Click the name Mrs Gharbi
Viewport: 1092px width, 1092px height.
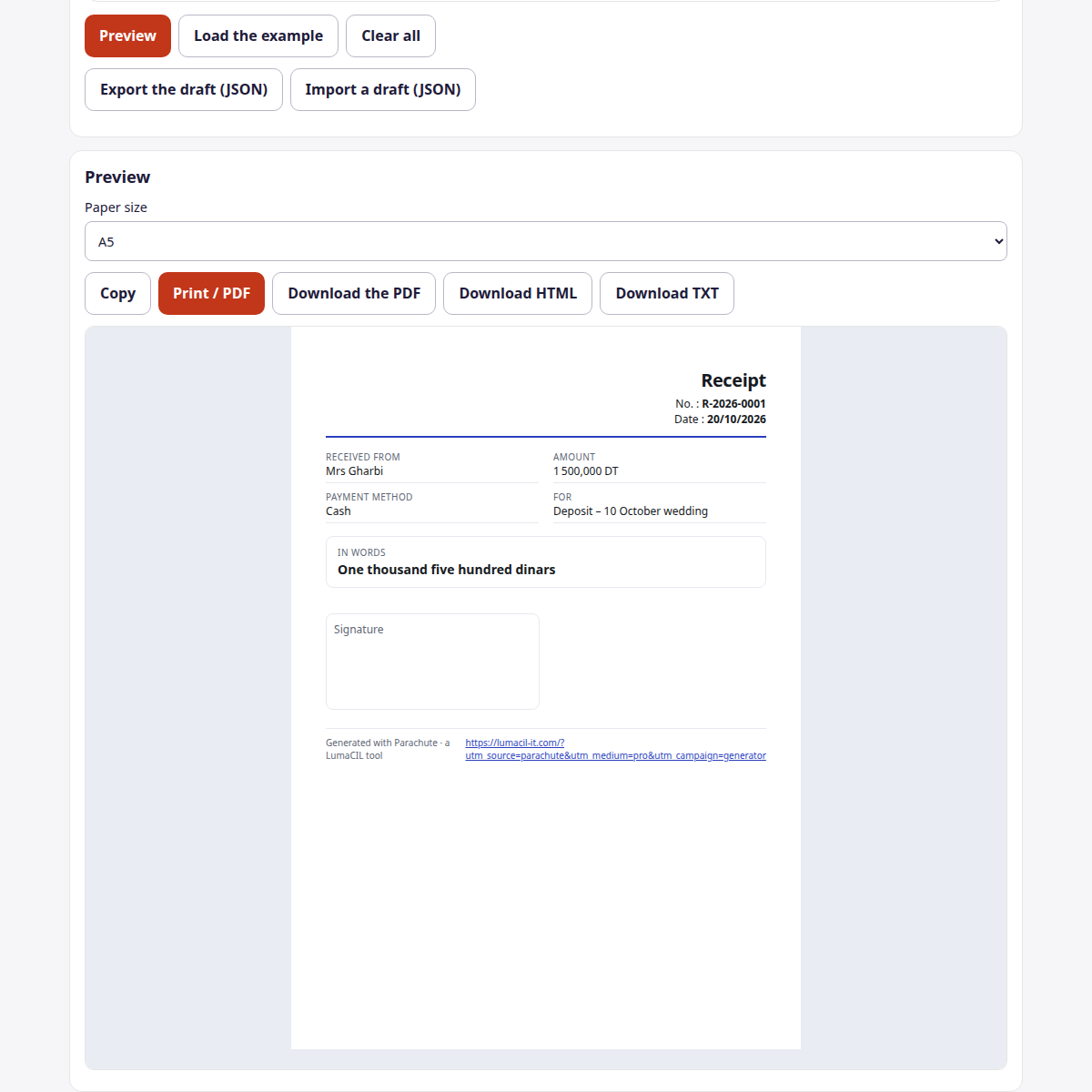354,471
